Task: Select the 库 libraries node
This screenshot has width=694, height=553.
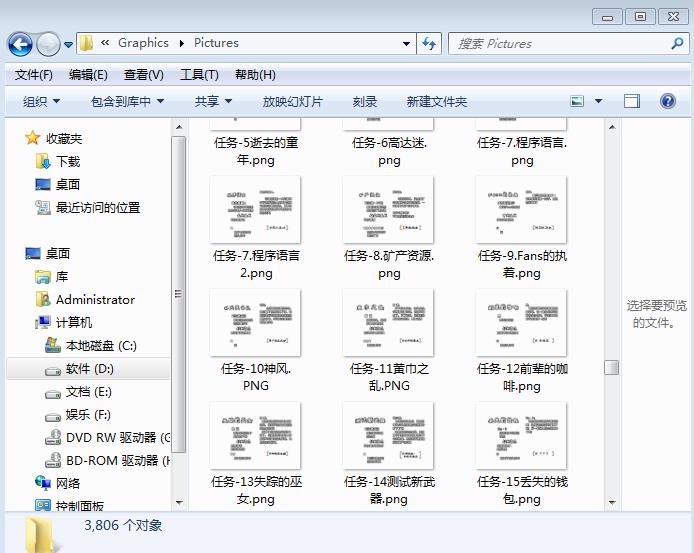Action: (x=51, y=277)
